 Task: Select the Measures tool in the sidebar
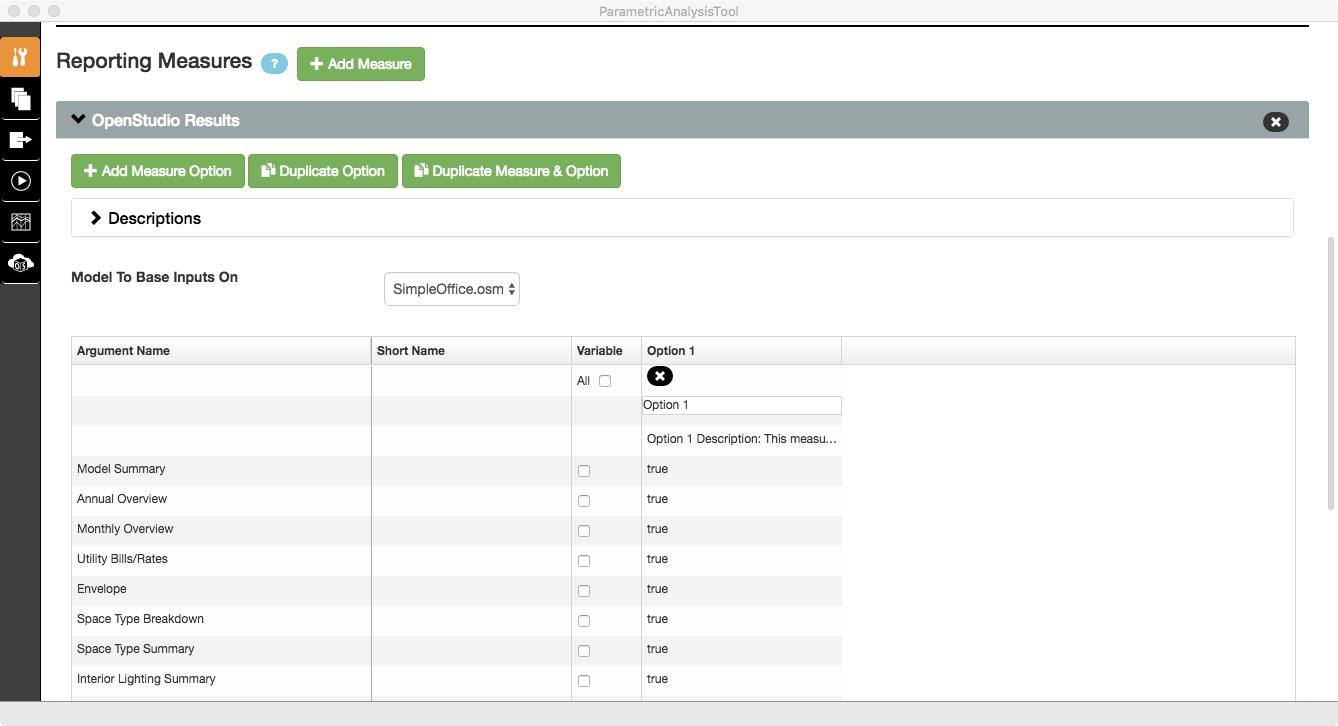point(20,57)
